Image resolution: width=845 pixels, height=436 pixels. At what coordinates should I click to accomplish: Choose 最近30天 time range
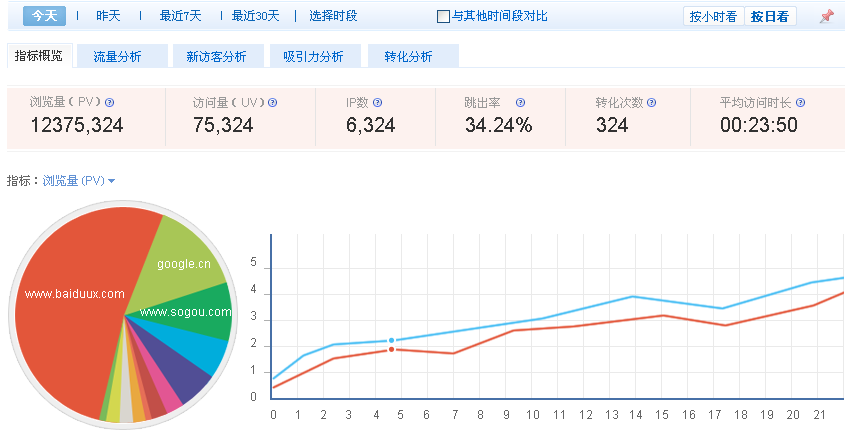(255, 16)
